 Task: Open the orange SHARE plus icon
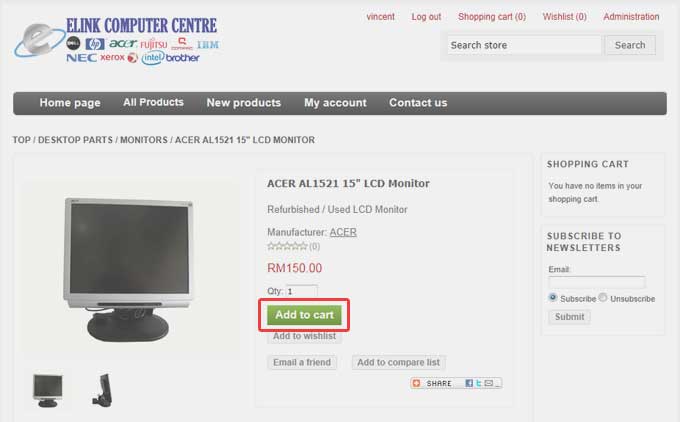pos(416,383)
